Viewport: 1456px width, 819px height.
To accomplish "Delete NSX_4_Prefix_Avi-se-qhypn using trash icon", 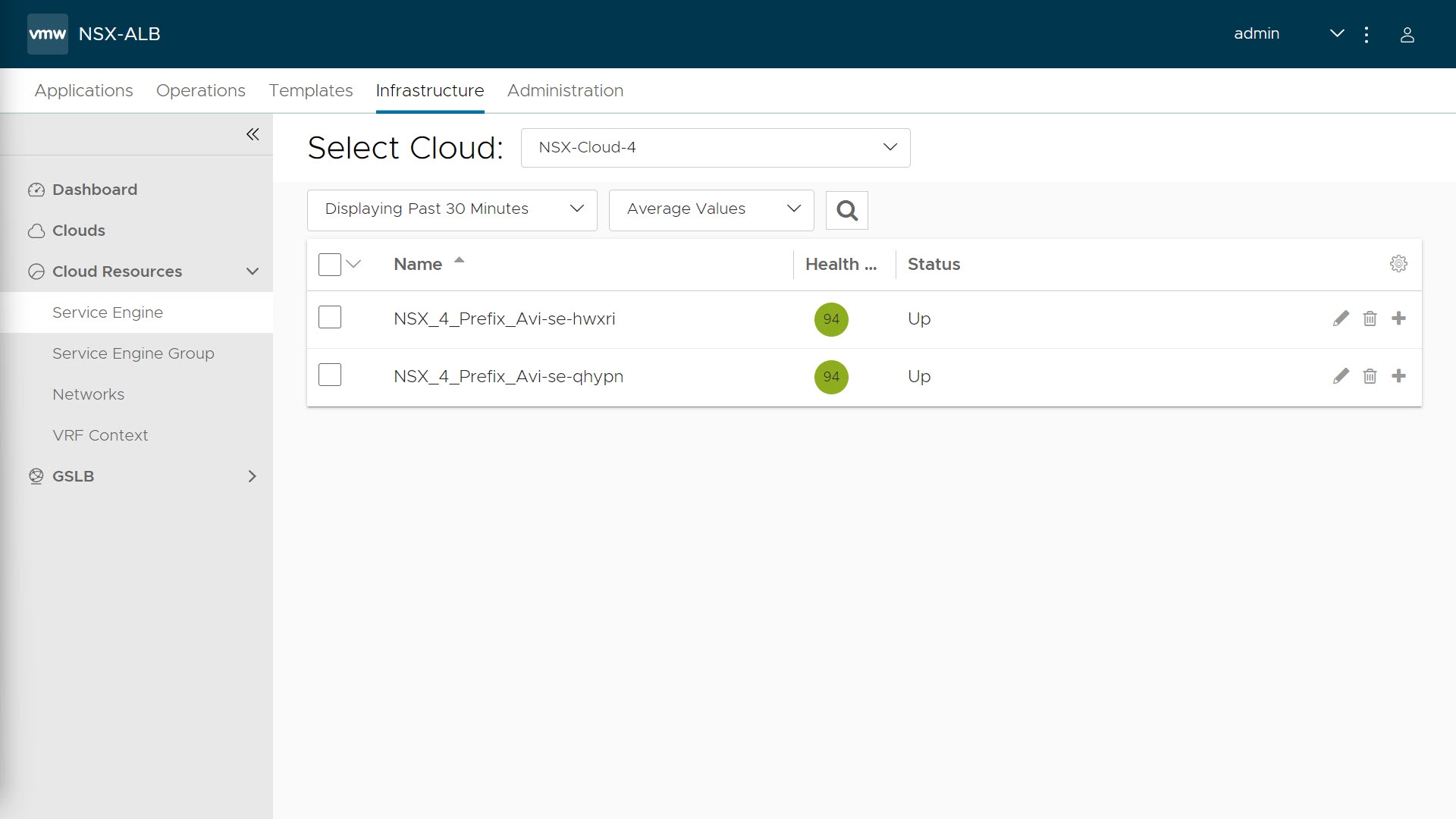I will click(x=1370, y=376).
